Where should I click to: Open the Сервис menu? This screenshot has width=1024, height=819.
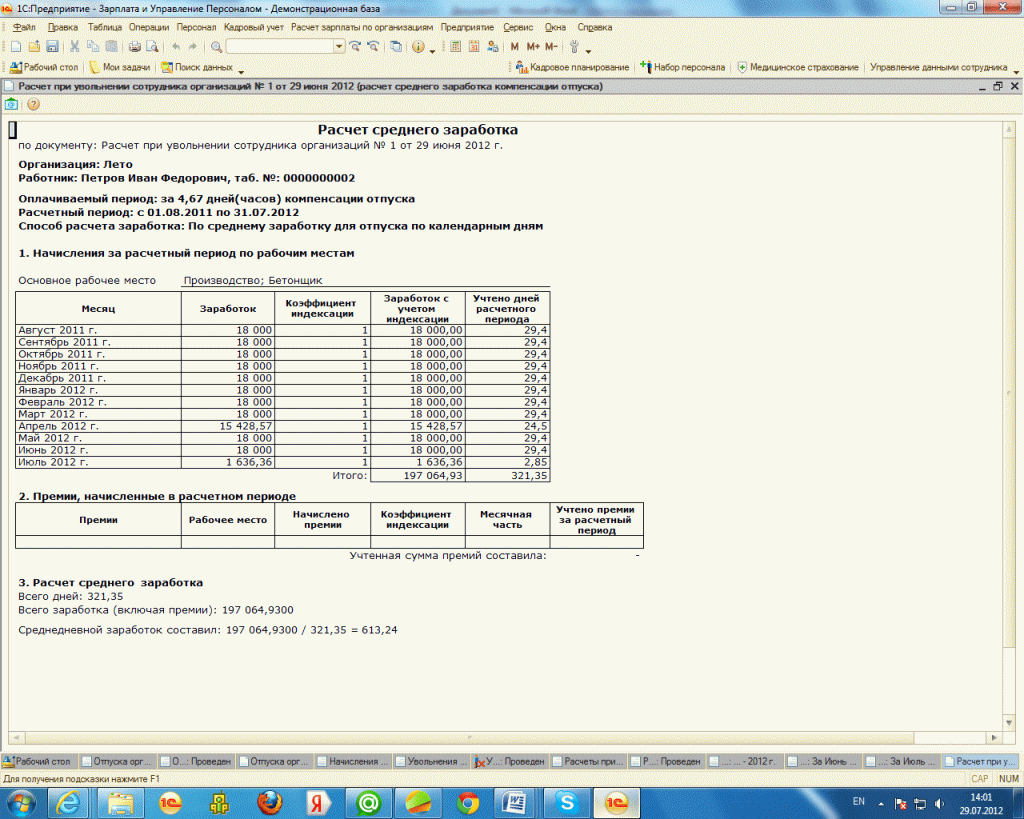click(519, 27)
